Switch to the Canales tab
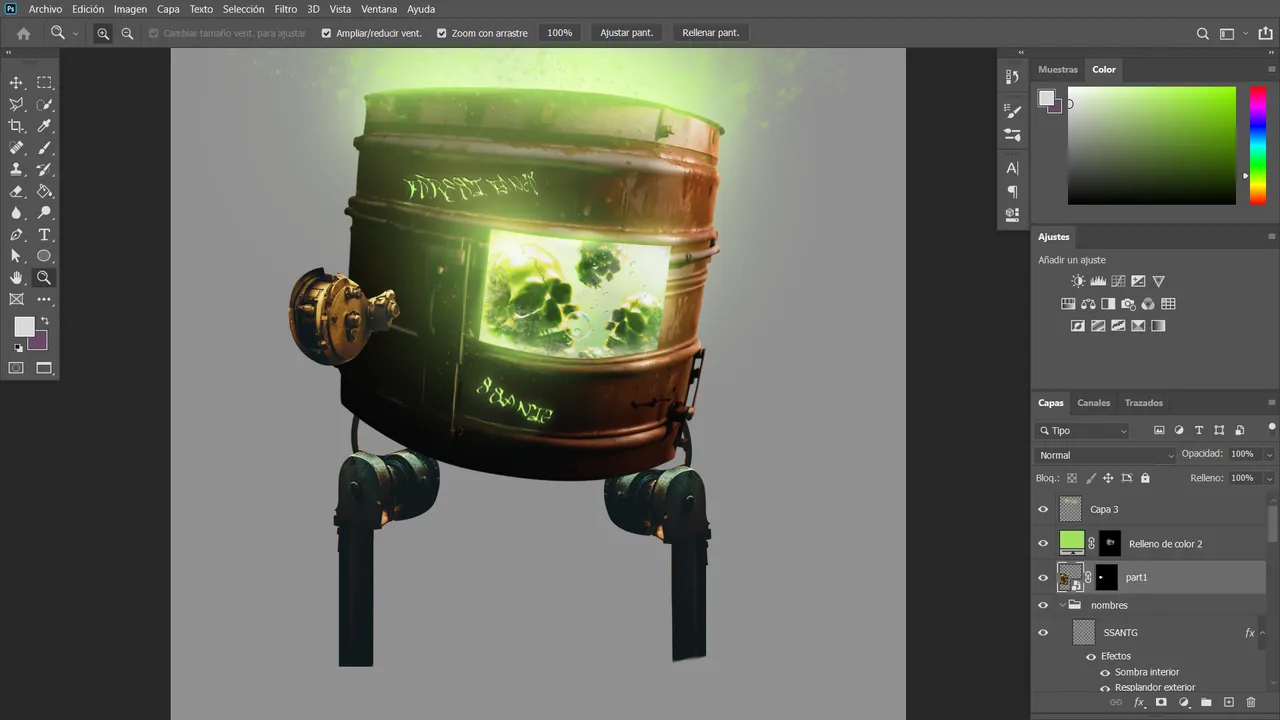1280x720 pixels. (1093, 403)
